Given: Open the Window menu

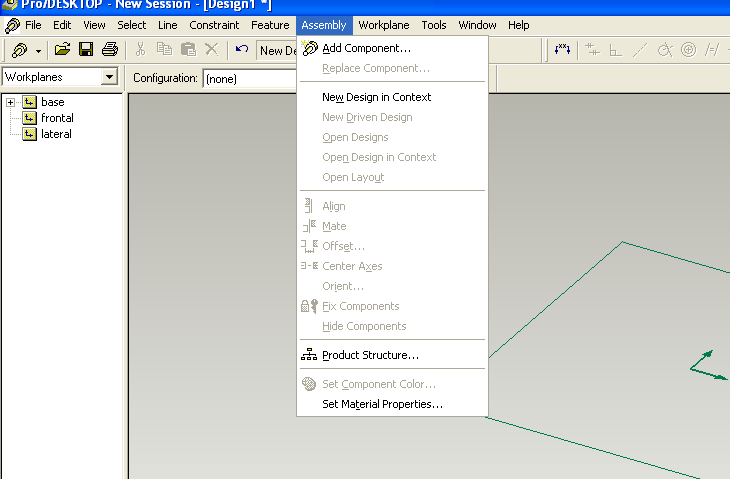Looking at the screenshot, I should pyautogui.click(x=477, y=25).
